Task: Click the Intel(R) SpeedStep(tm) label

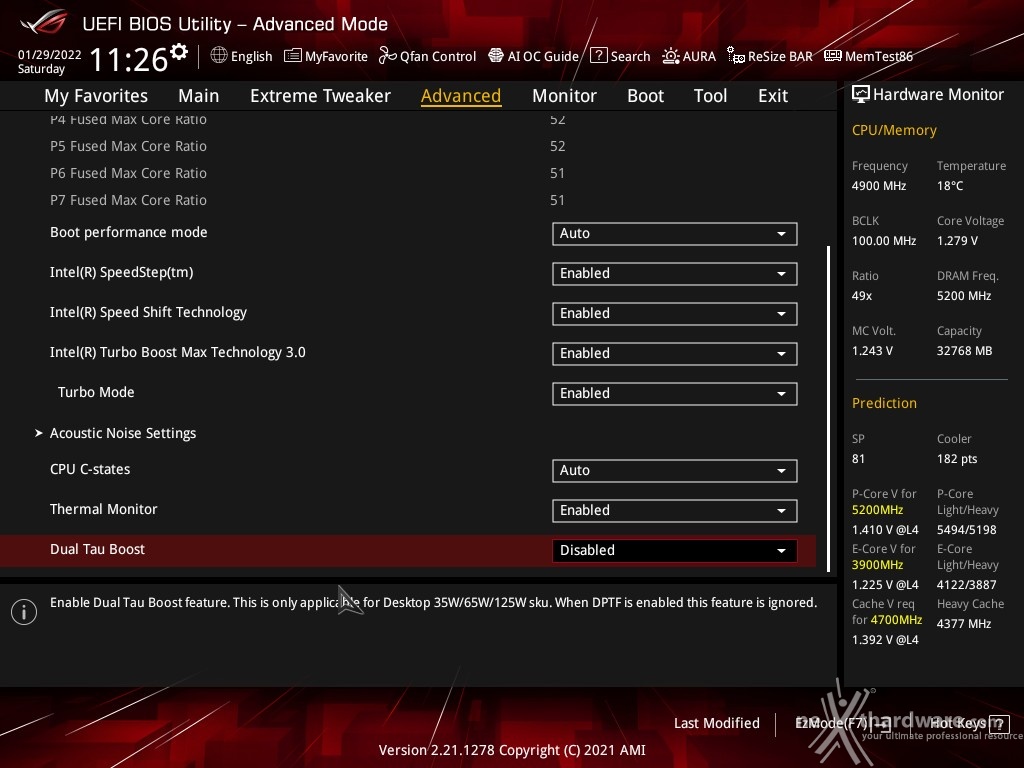Action: [121, 272]
